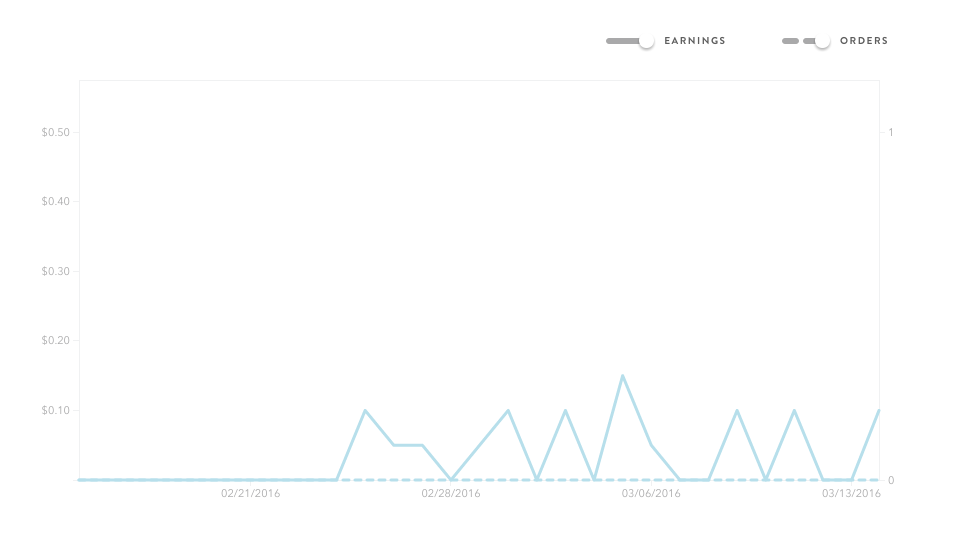Click the $0.50 y-axis label
Image resolution: width=959 pixels, height=553 pixels.
(56, 132)
